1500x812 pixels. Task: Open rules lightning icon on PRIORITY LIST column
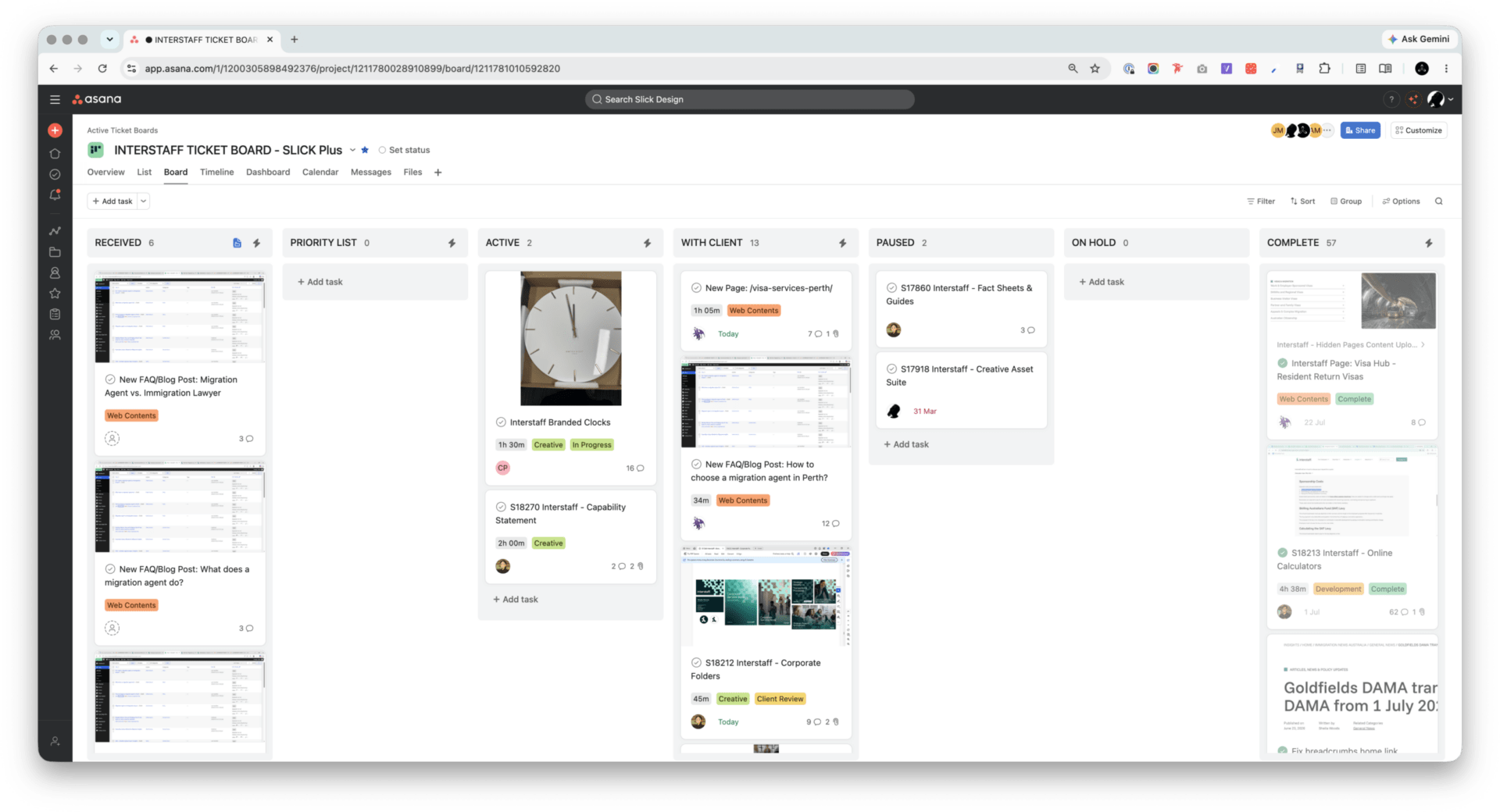[x=452, y=243]
